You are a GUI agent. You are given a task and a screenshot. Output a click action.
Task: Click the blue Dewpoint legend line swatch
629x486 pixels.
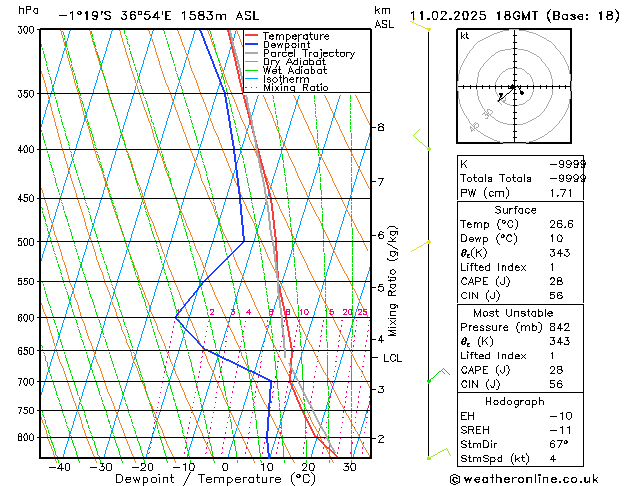coord(252,44)
